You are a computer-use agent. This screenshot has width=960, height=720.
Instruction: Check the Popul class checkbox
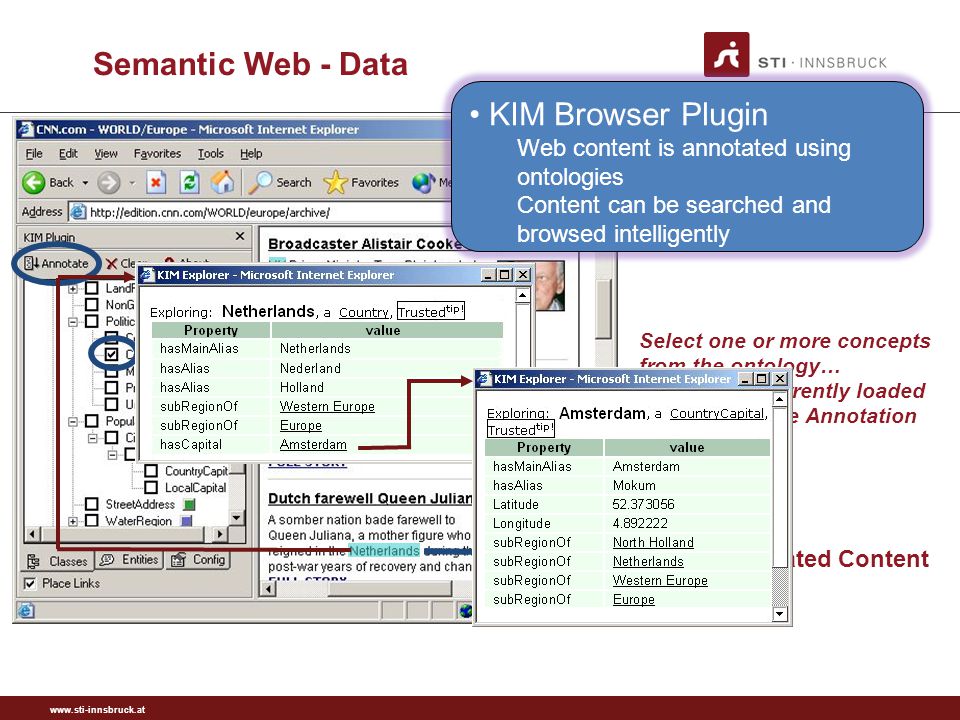click(92, 421)
